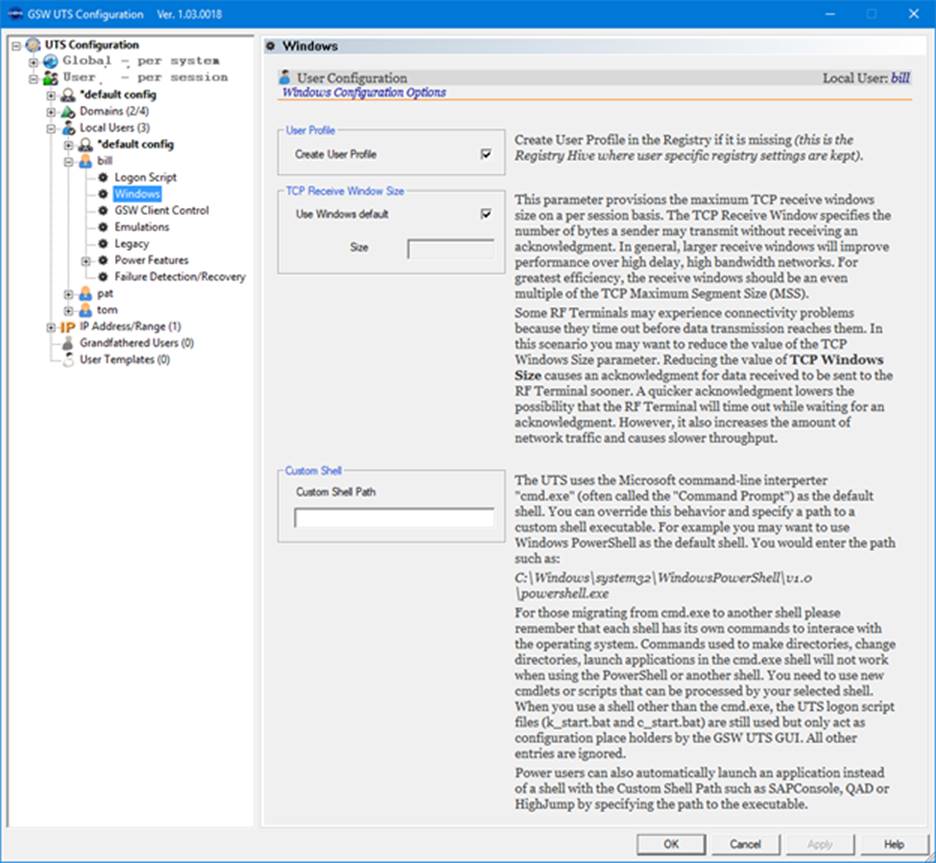Click the gear icon beside Legacy

103,244
